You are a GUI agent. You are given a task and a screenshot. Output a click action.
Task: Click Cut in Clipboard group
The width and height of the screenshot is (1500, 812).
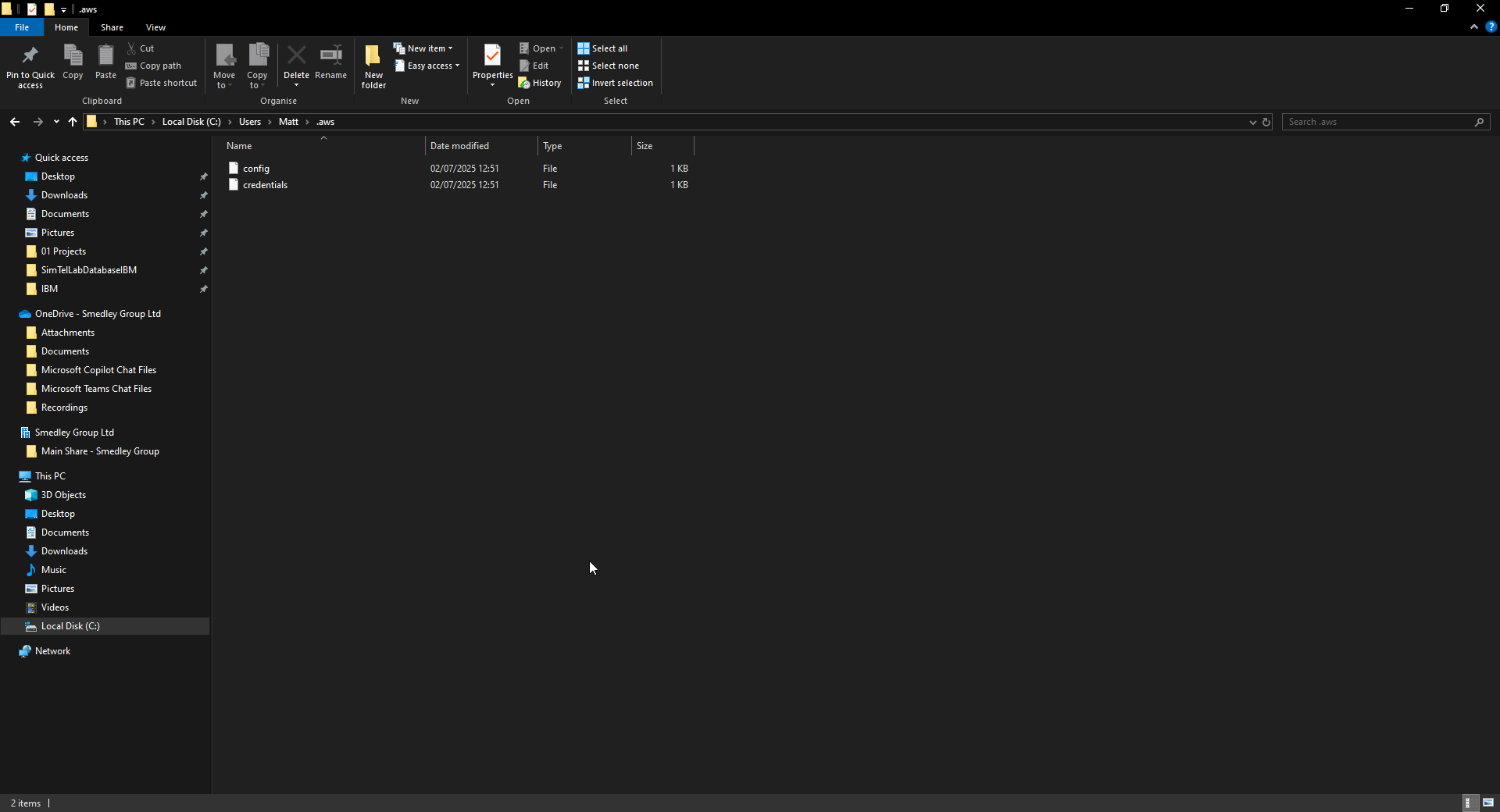point(141,48)
